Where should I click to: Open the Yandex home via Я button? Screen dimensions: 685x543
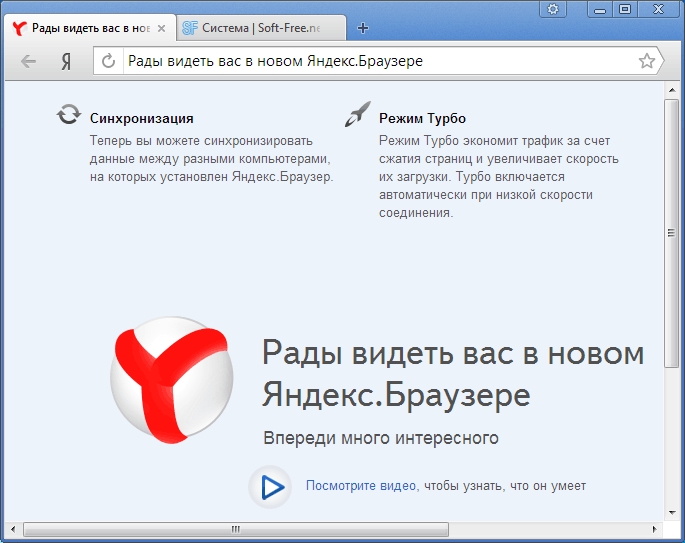pyautogui.click(x=66, y=62)
